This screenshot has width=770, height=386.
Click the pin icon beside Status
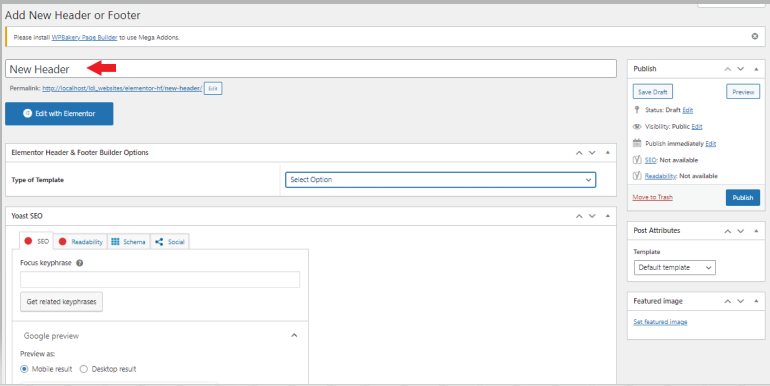point(637,110)
